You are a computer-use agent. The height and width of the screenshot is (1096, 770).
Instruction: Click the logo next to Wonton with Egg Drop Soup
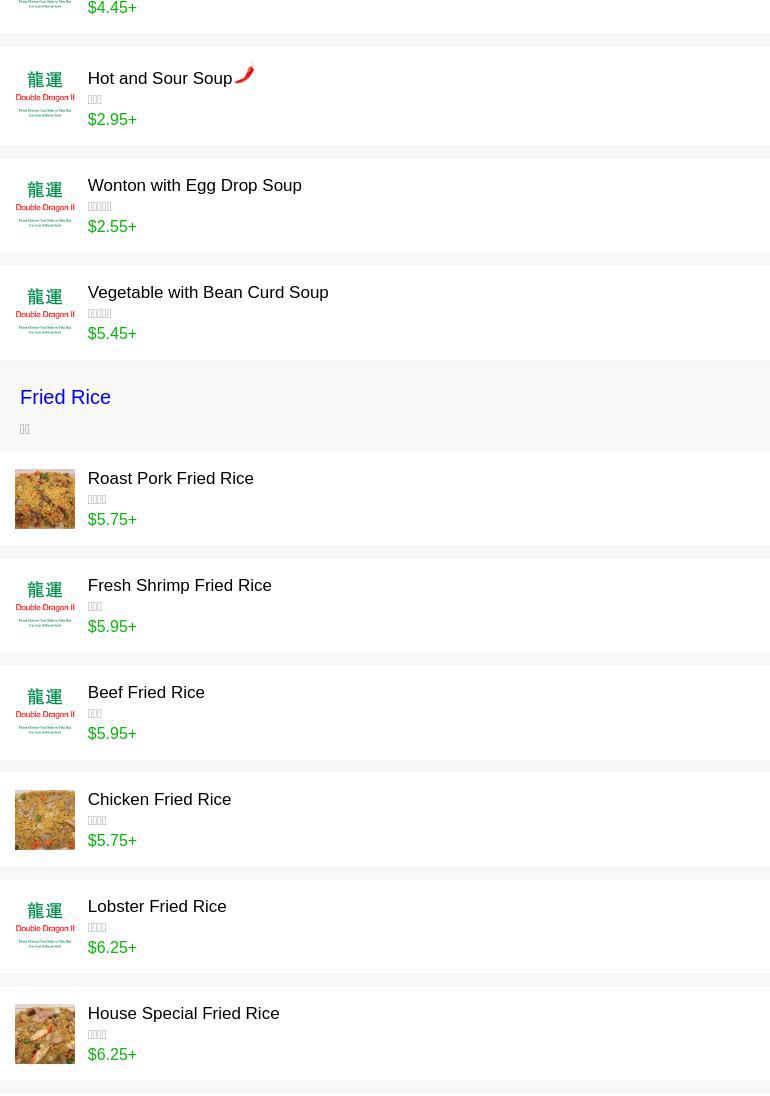tap(45, 206)
